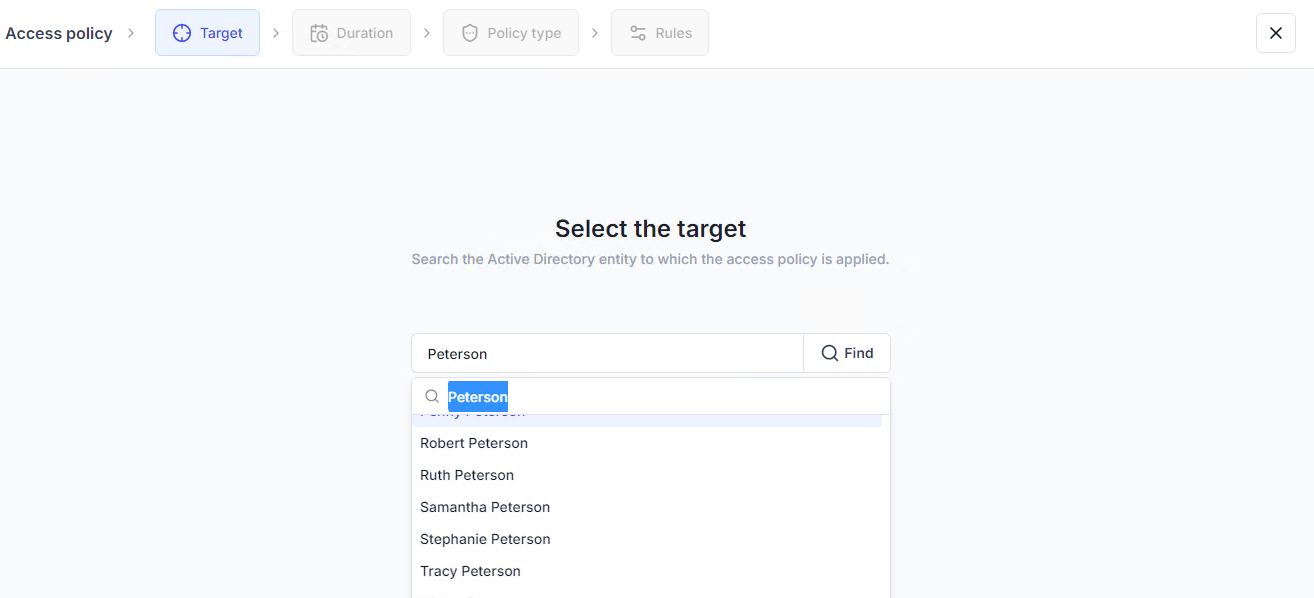Click the Policy type shield icon

pos(470,33)
